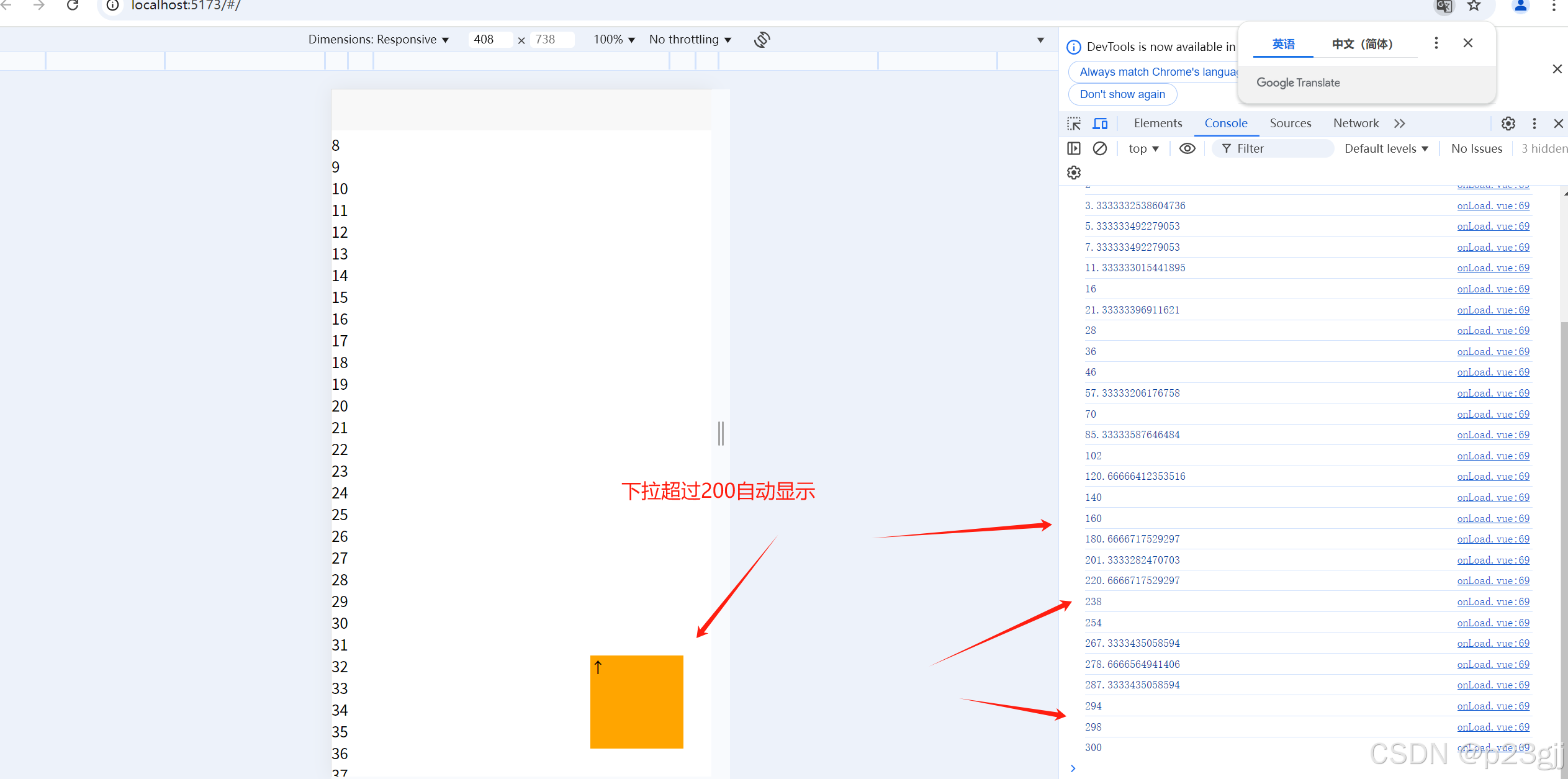Open console settings gear icon
Screen dimensions: 1568x779
click(x=1074, y=173)
